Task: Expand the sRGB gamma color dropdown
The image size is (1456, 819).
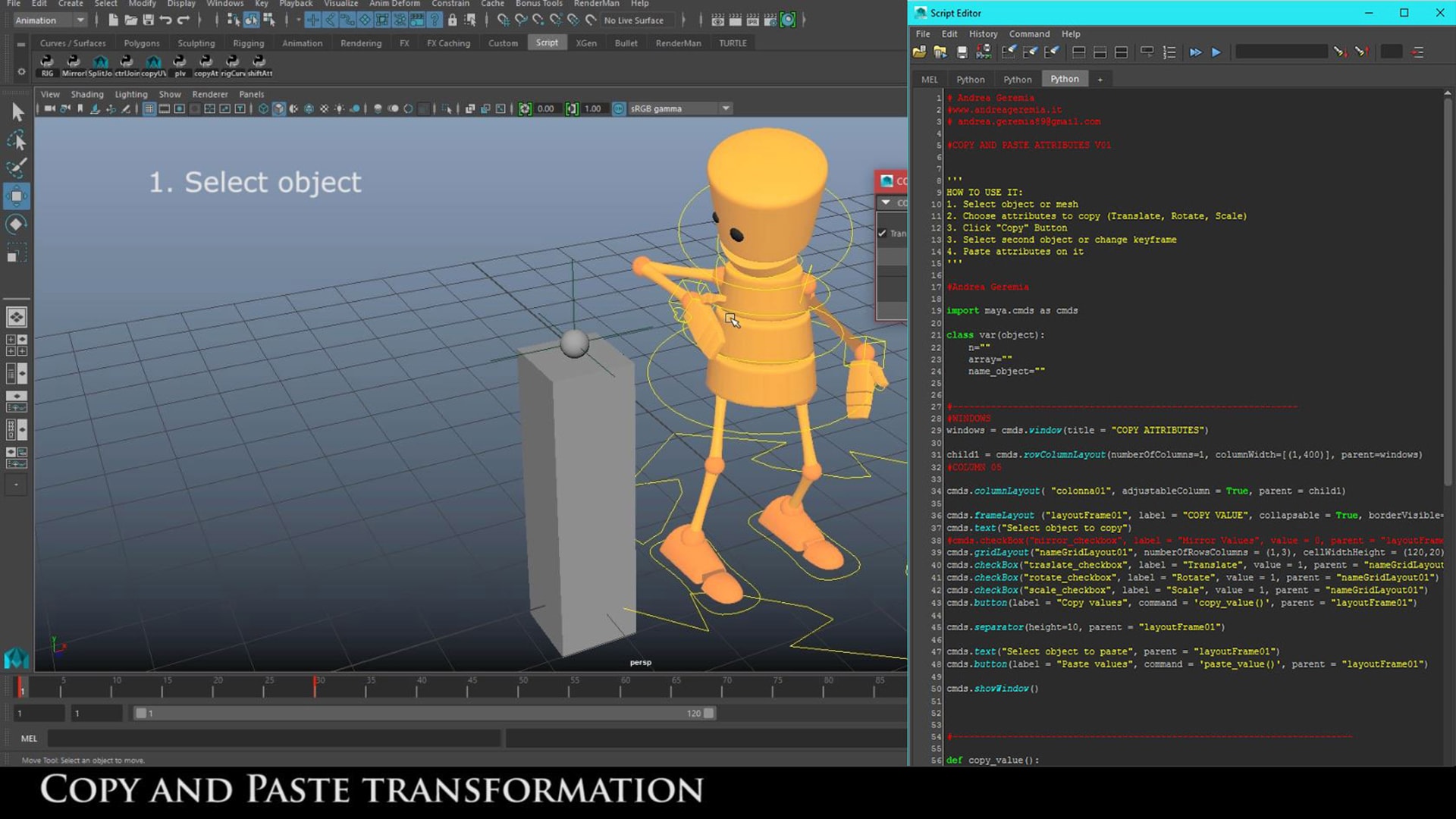Action: (x=725, y=108)
